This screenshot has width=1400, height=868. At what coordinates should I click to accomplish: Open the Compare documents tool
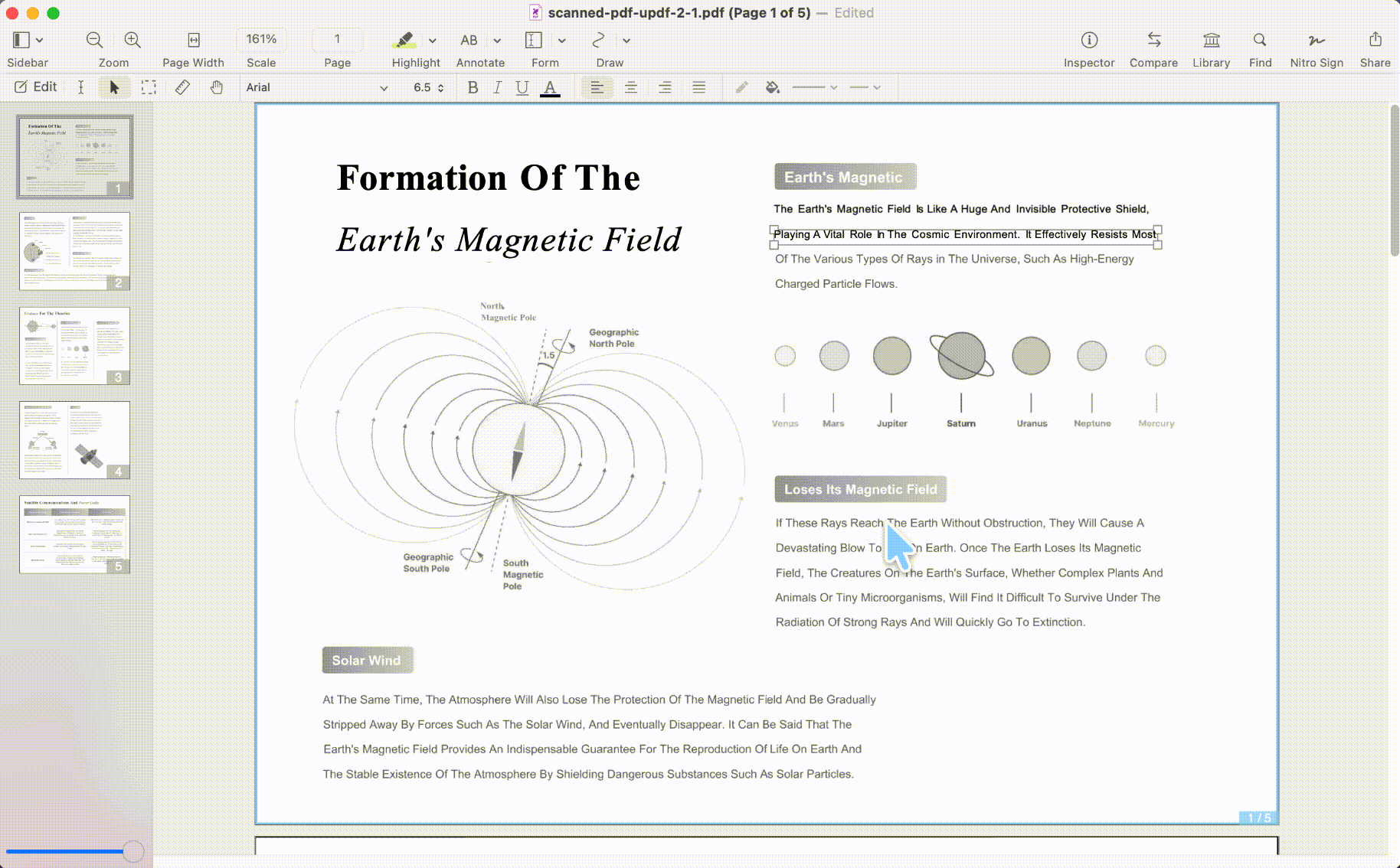[1154, 40]
